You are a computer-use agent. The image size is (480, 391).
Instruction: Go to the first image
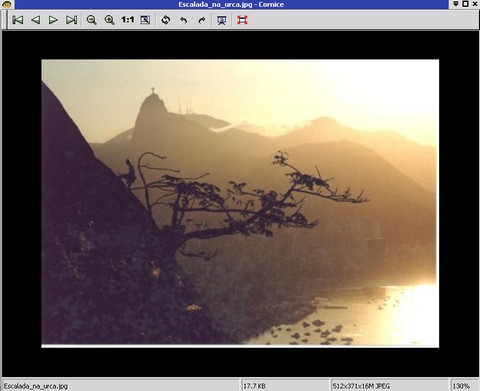[18, 20]
